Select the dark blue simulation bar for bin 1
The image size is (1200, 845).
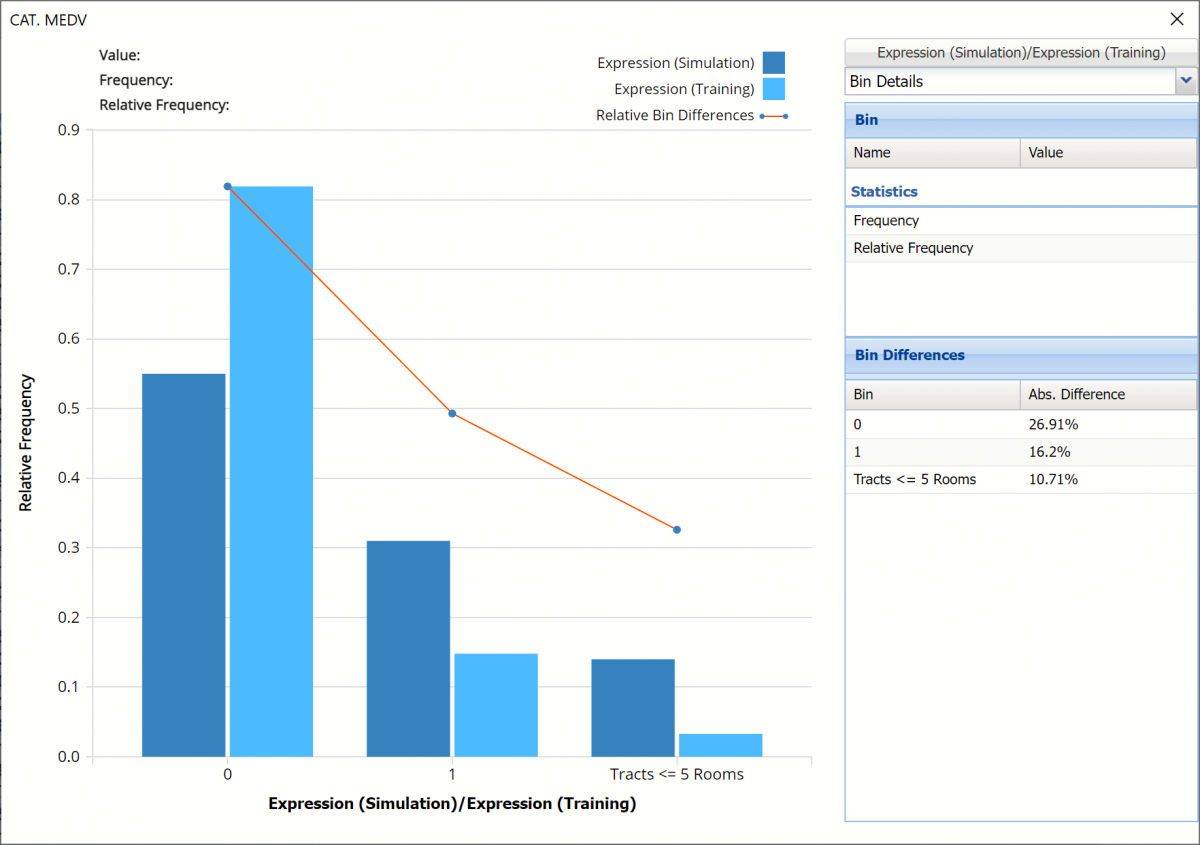[408, 648]
